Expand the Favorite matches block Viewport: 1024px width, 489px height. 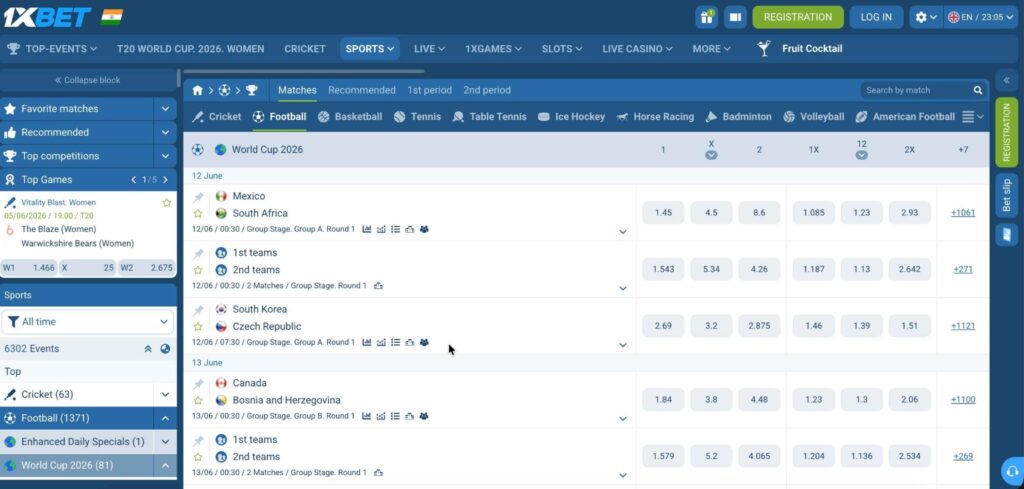click(165, 109)
